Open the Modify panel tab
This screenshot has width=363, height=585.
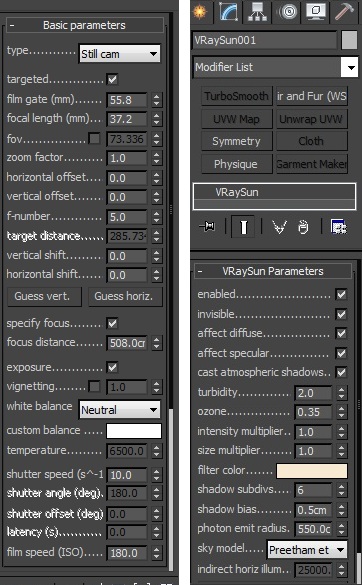point(229,12)
